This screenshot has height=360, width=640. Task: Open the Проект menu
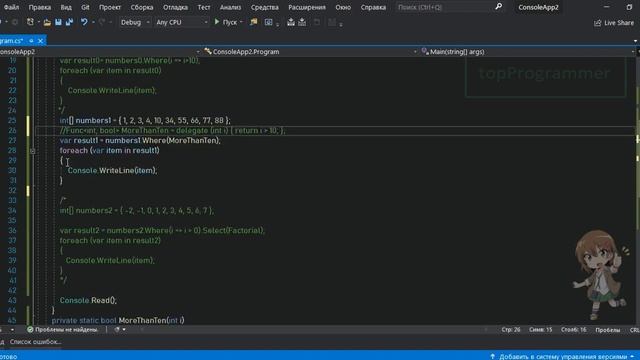coord(110,7)
